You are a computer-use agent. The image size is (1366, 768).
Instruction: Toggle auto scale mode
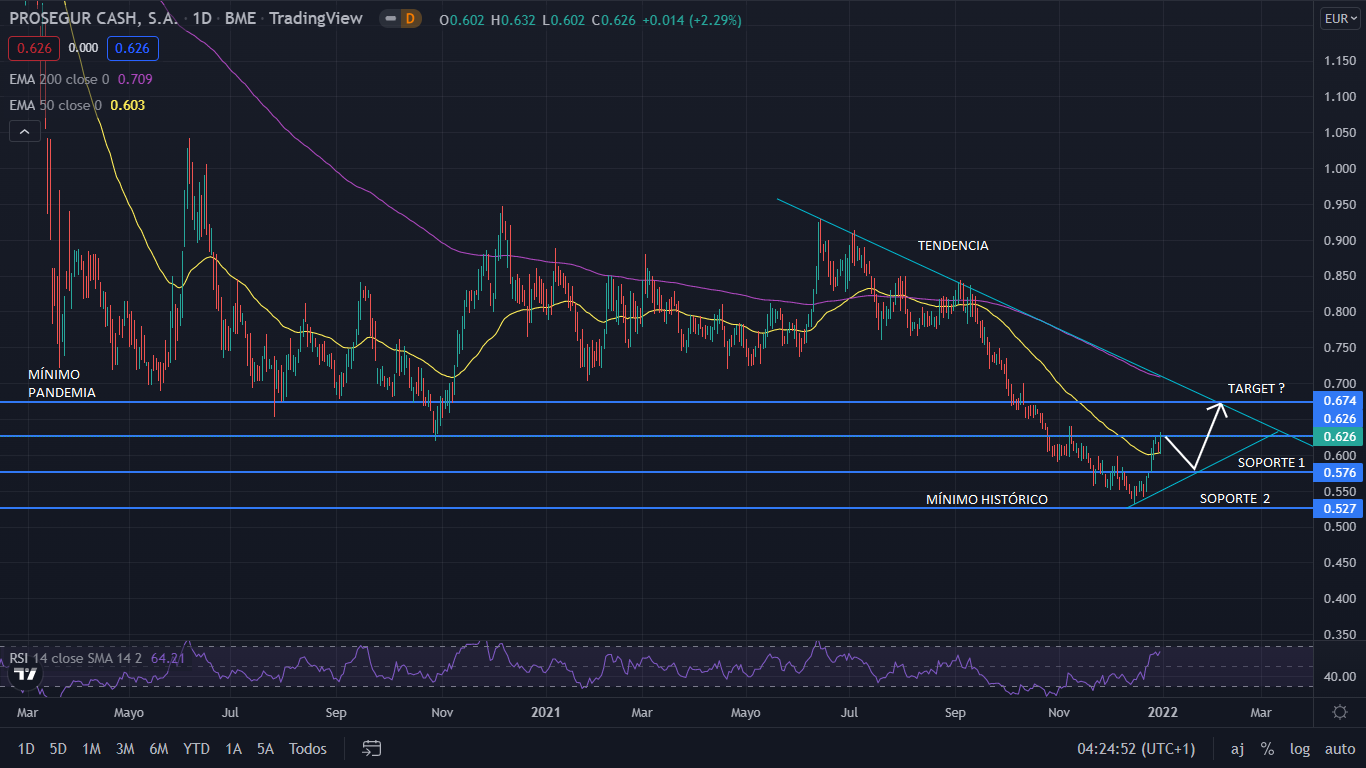pos(1339,748)
